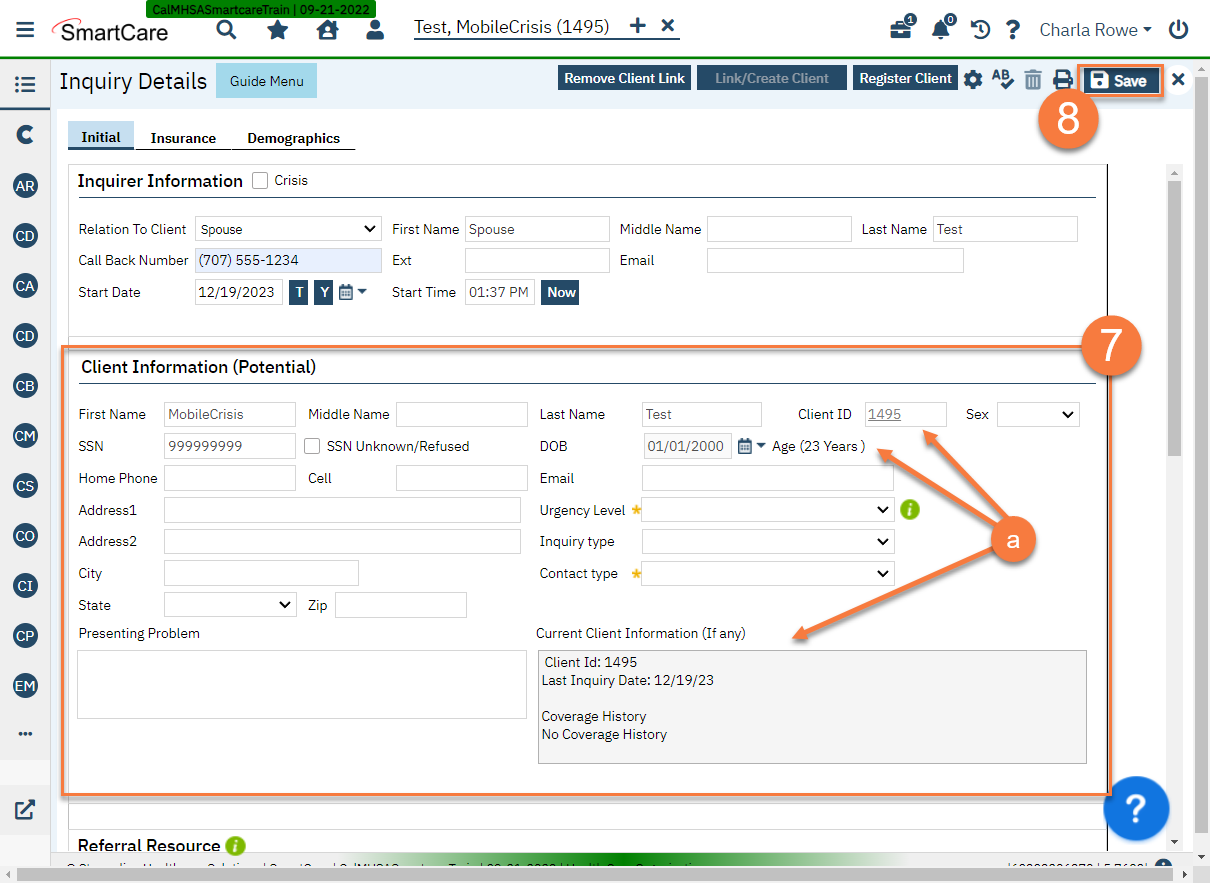Check SSN Unknown/Refused
The height and width of the screenshot is (883, 1210).
point(312,446)
